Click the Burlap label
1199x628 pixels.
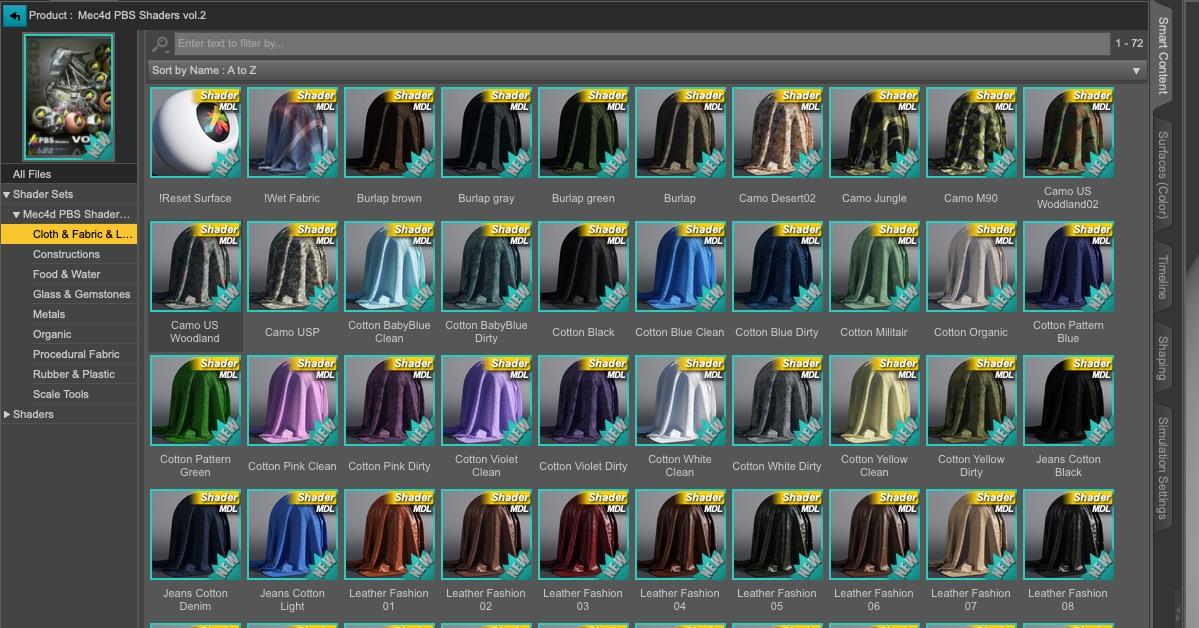click(x=680, y=199)
